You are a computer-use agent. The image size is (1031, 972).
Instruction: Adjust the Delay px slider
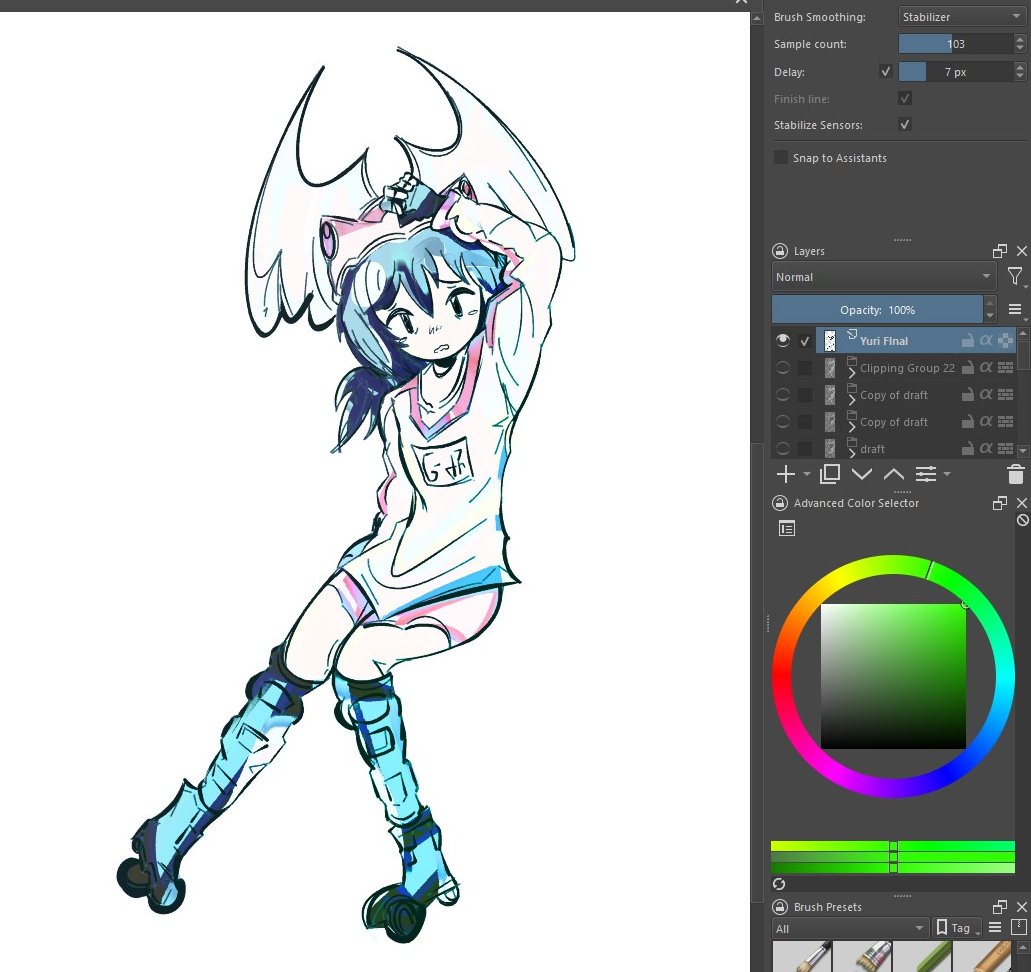pyautogui.click(x=956, y=72)
